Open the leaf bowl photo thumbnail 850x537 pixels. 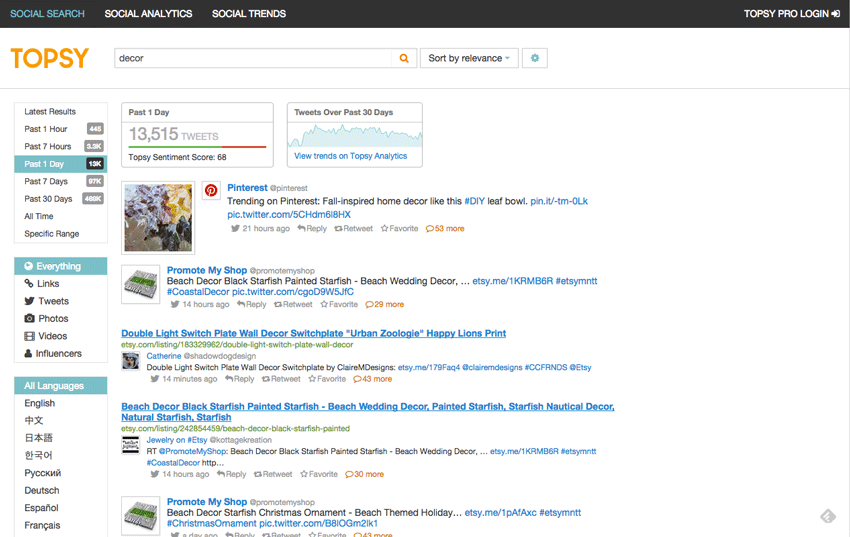tap(158, 218)
